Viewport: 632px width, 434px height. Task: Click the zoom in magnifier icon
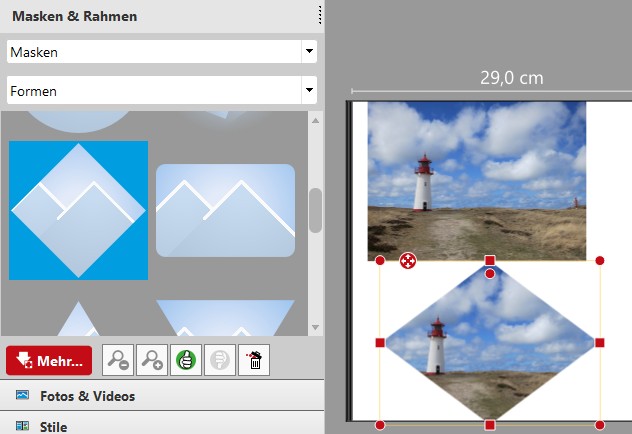click(152, 360)
